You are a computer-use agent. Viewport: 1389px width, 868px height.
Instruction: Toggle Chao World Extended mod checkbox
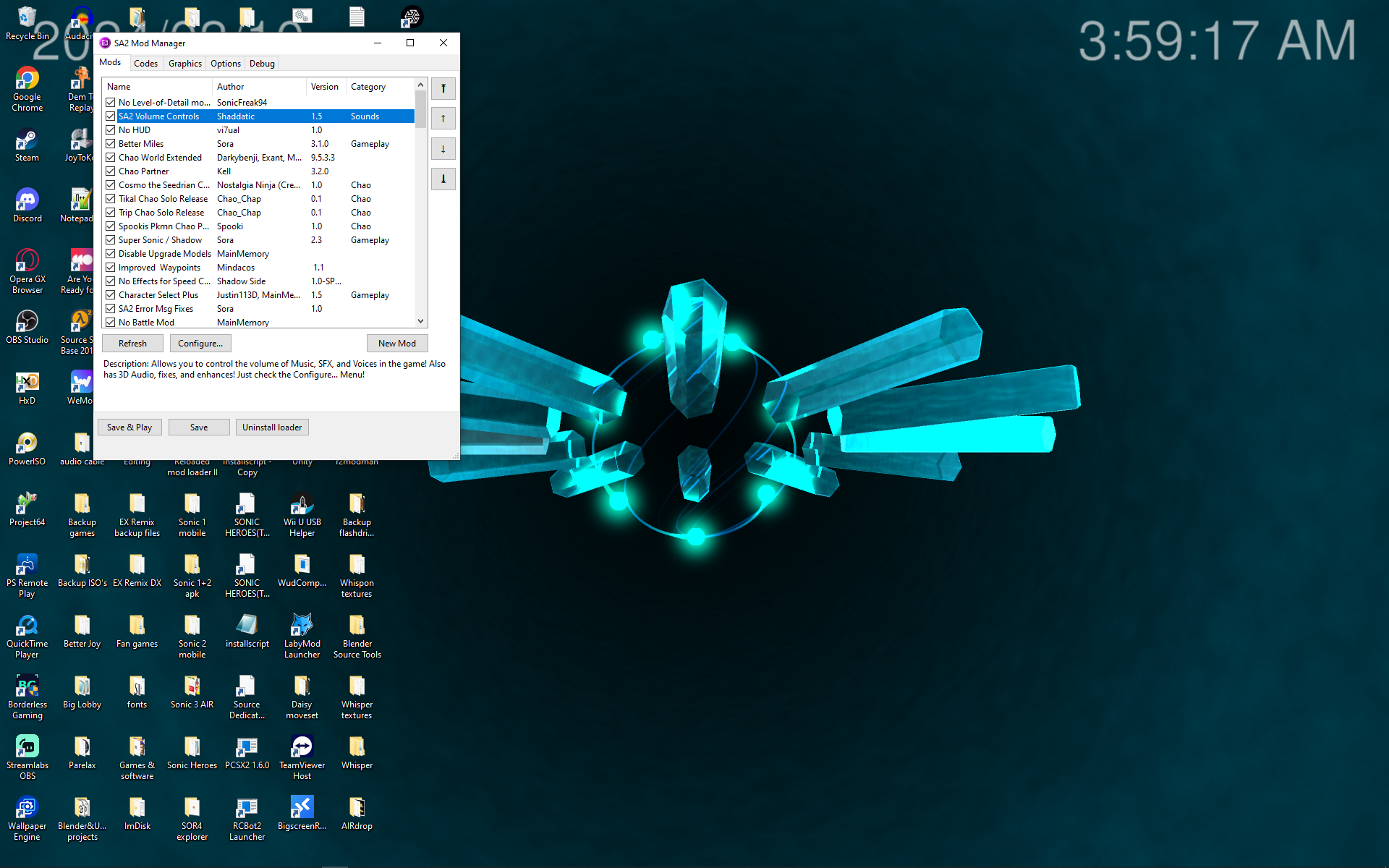[x=111, y=158]
